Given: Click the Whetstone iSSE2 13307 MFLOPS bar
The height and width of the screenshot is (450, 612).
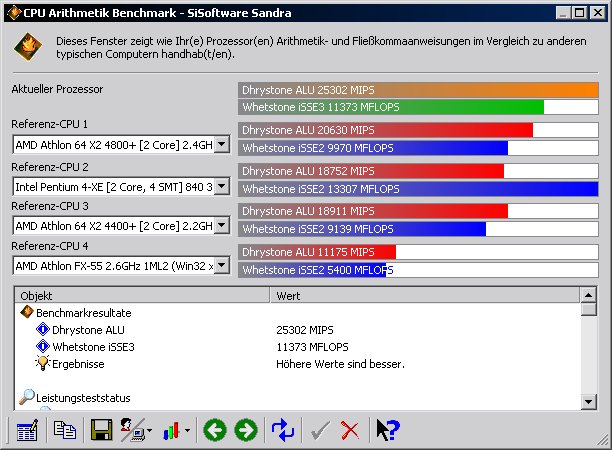Looking at the screenshot, I should tap(418, 189).
